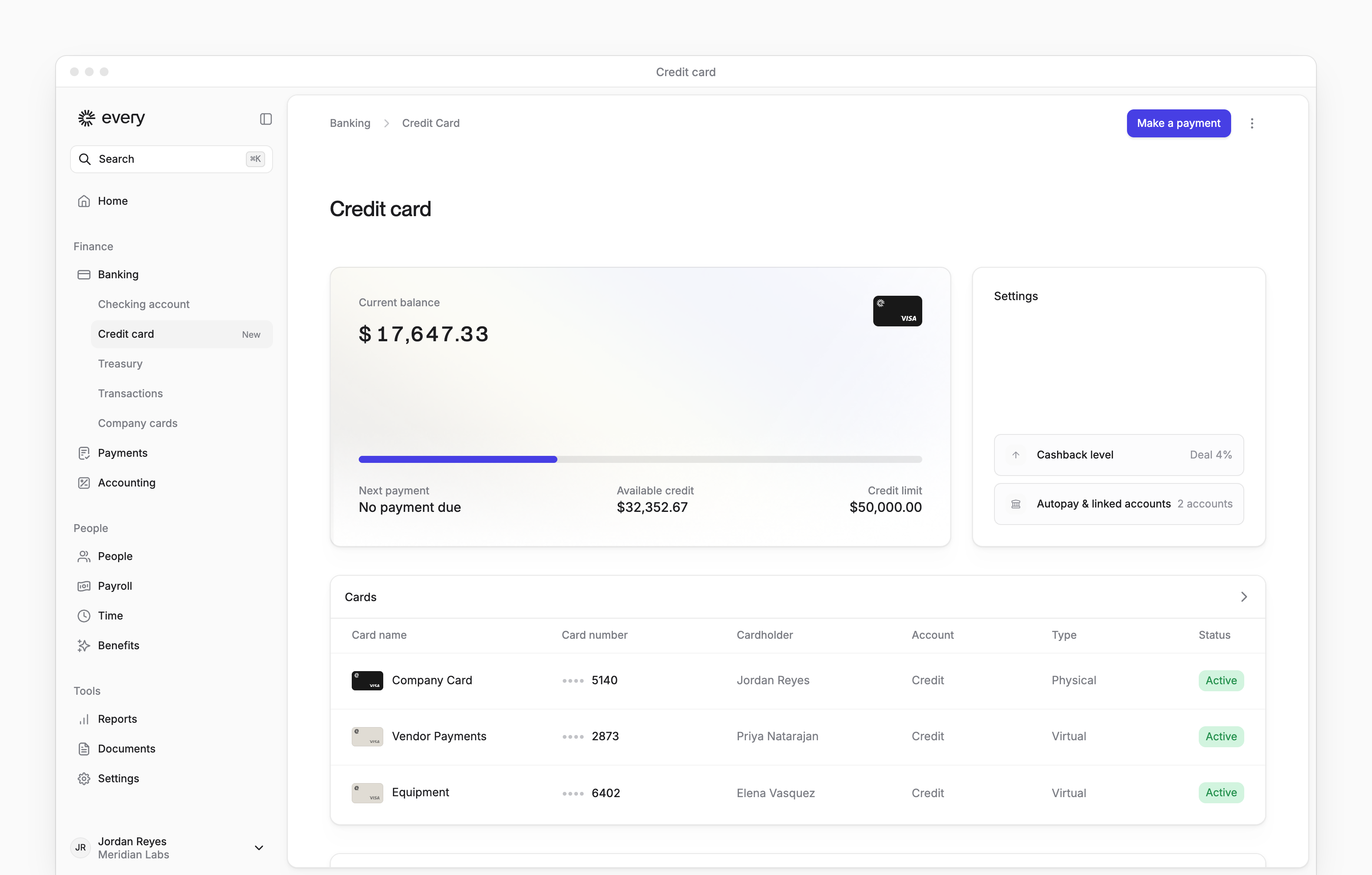
Task: Click the Company Card black card thumbnail
Action: click(x=367, y=681)
